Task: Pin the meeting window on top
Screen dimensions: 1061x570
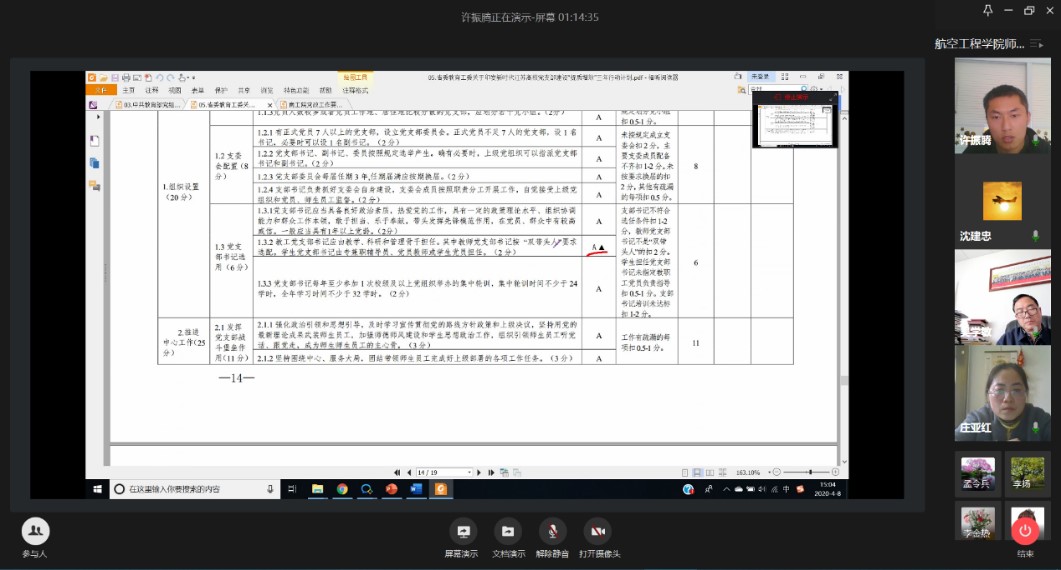Action: point(987,11)
